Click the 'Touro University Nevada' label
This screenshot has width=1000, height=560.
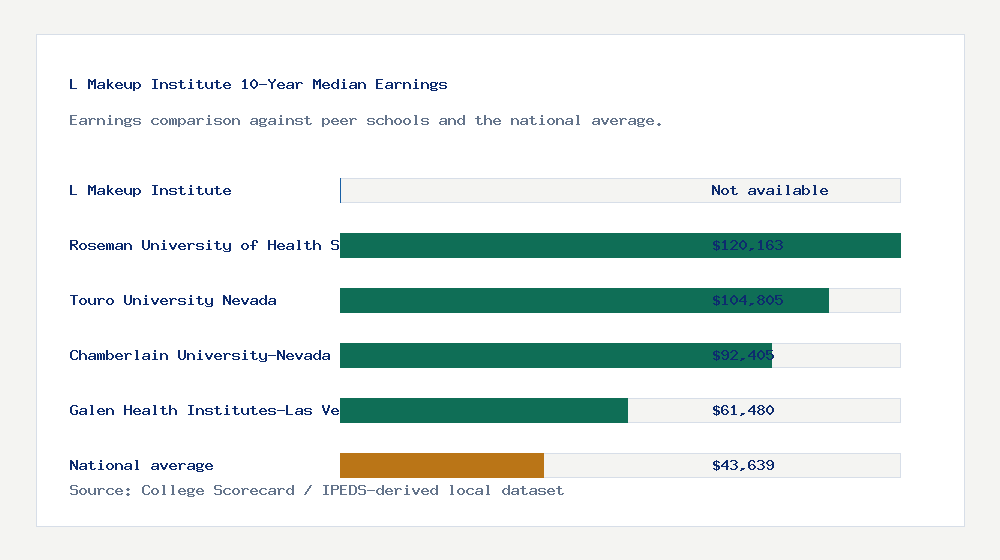[x=173, y=300]
